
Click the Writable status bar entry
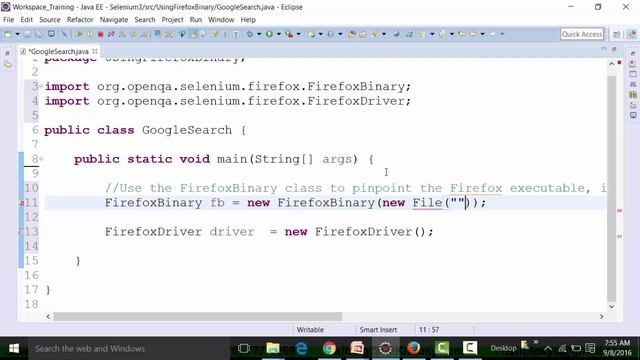[310, 329]
